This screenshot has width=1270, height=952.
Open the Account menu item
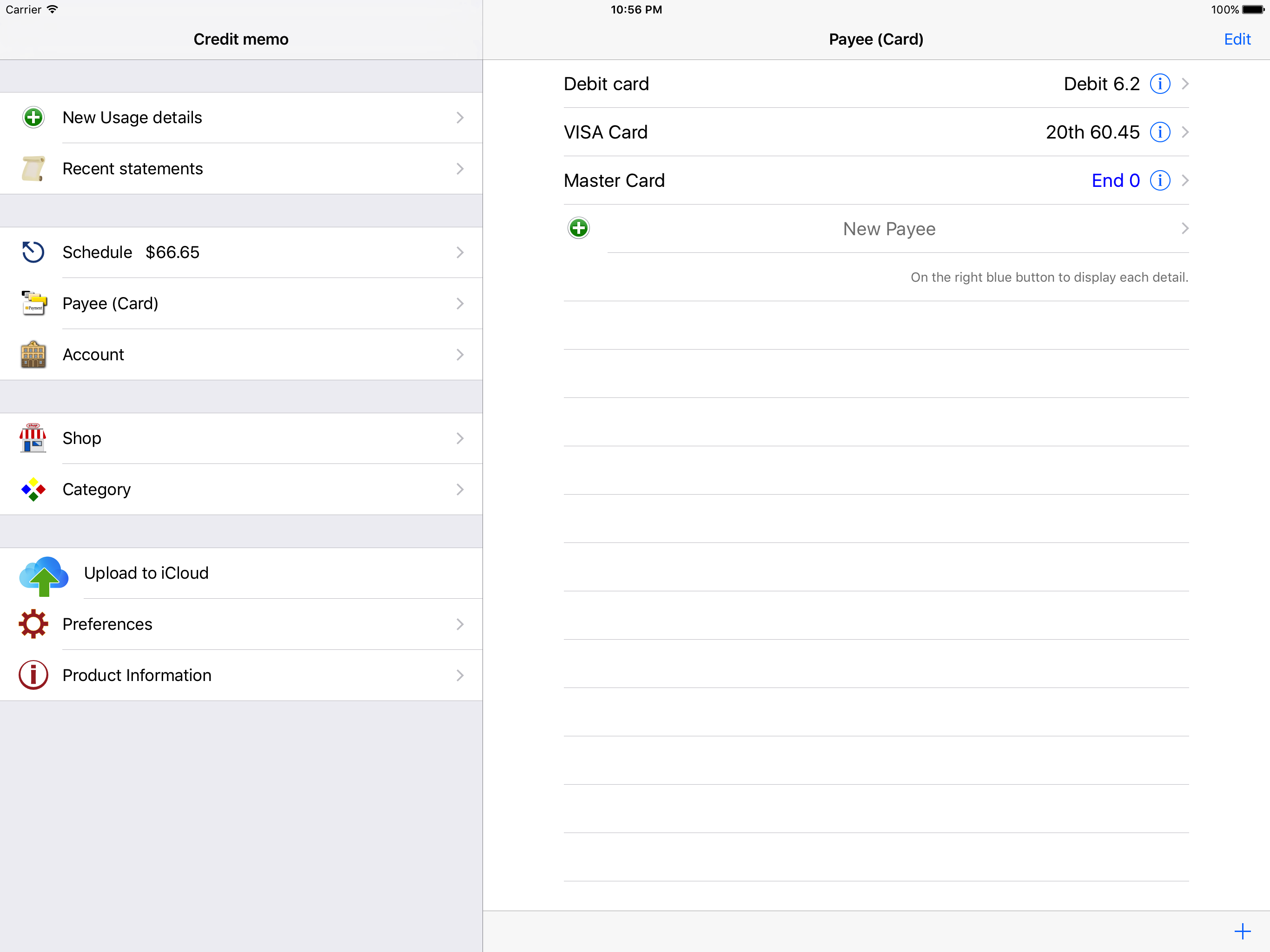point(241,355)
